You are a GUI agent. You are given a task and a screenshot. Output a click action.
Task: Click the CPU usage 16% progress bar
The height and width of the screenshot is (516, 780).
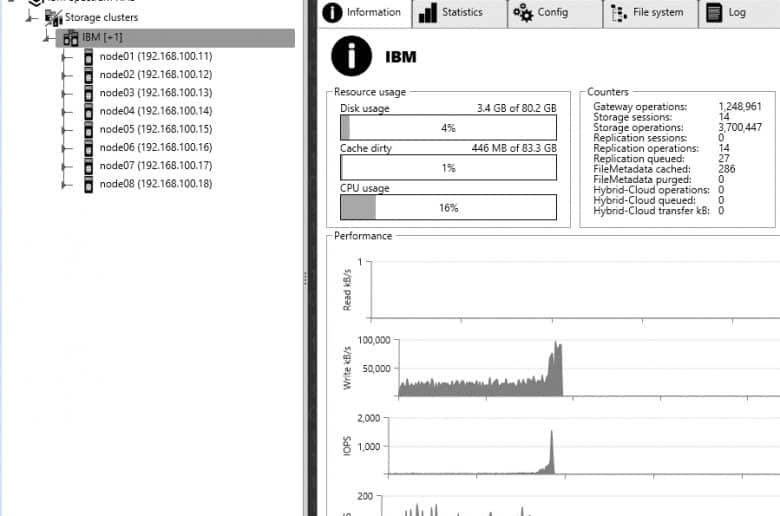[448, 207]
